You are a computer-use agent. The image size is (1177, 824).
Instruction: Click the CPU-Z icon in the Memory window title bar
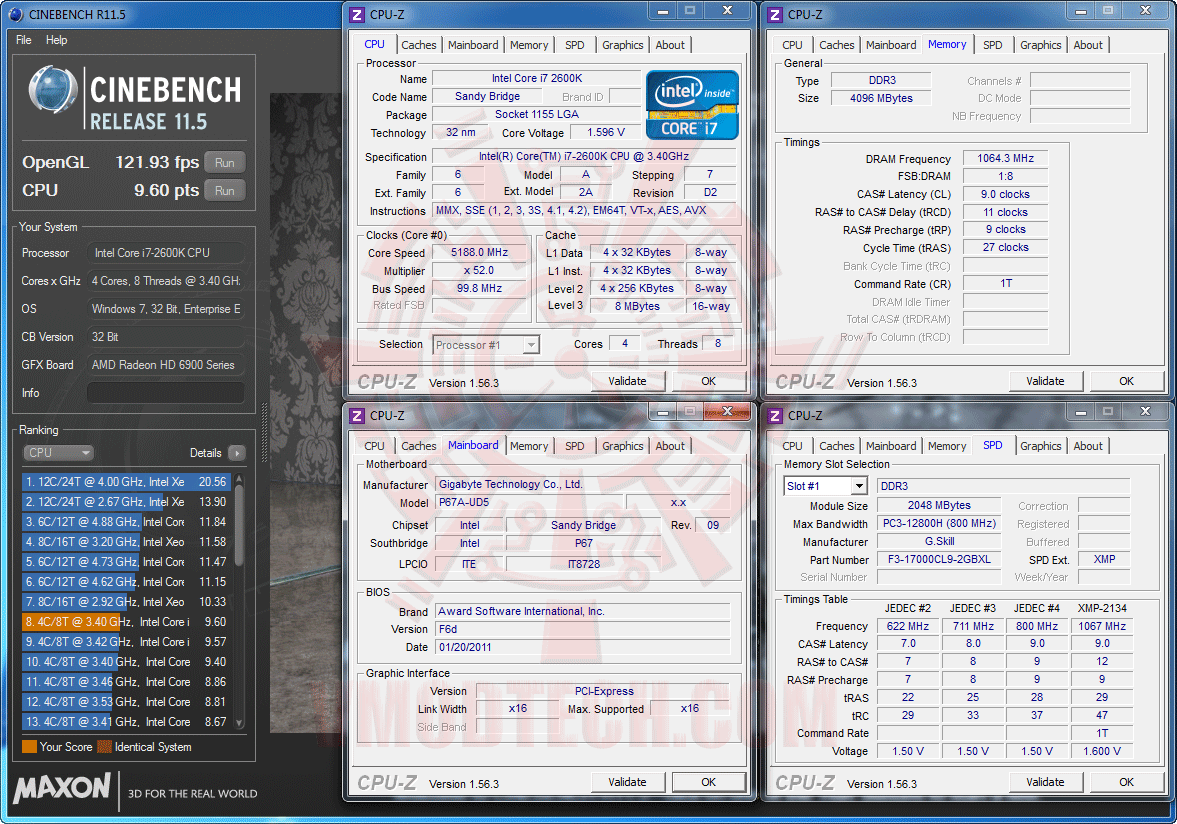(775, 14)
